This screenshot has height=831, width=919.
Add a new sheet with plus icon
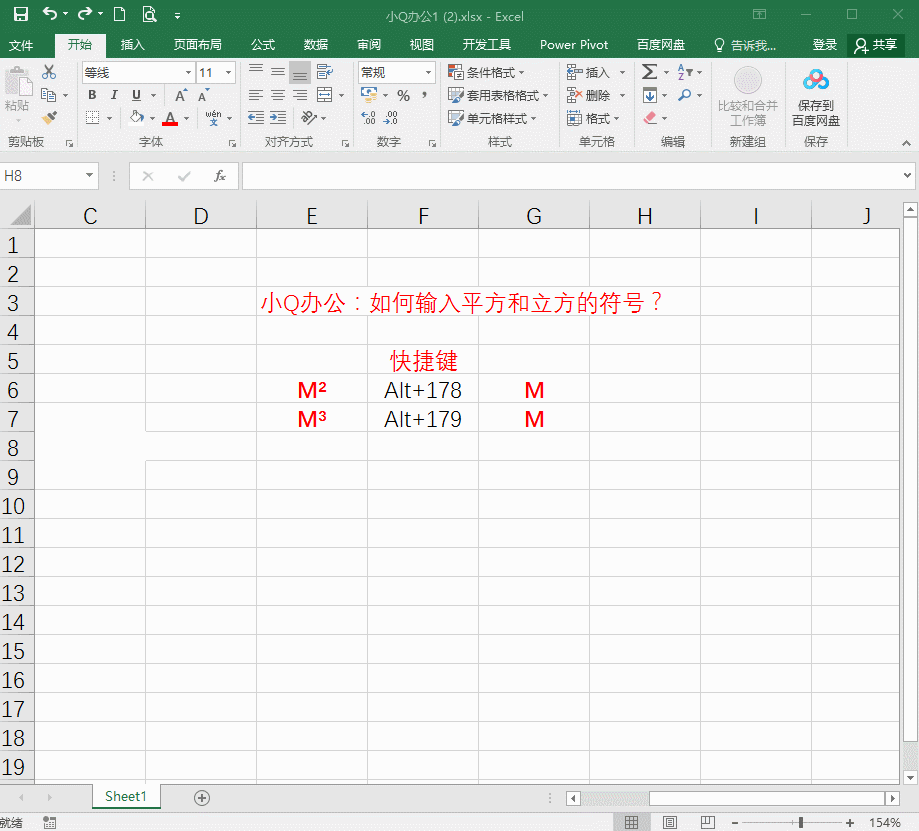pyautogui.click(x=202, y=798)
